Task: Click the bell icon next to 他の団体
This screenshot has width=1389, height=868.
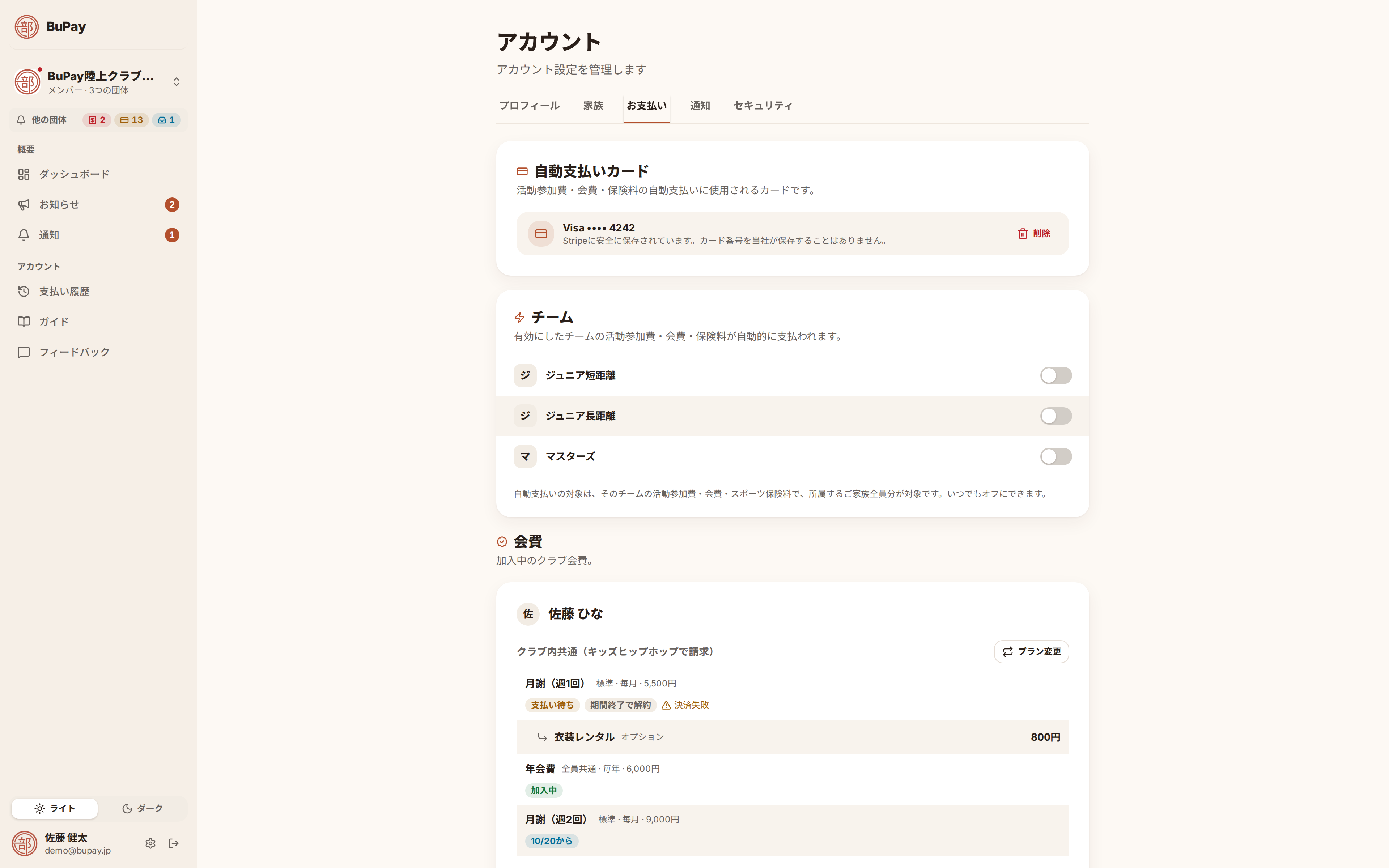Action: [21, 120]
